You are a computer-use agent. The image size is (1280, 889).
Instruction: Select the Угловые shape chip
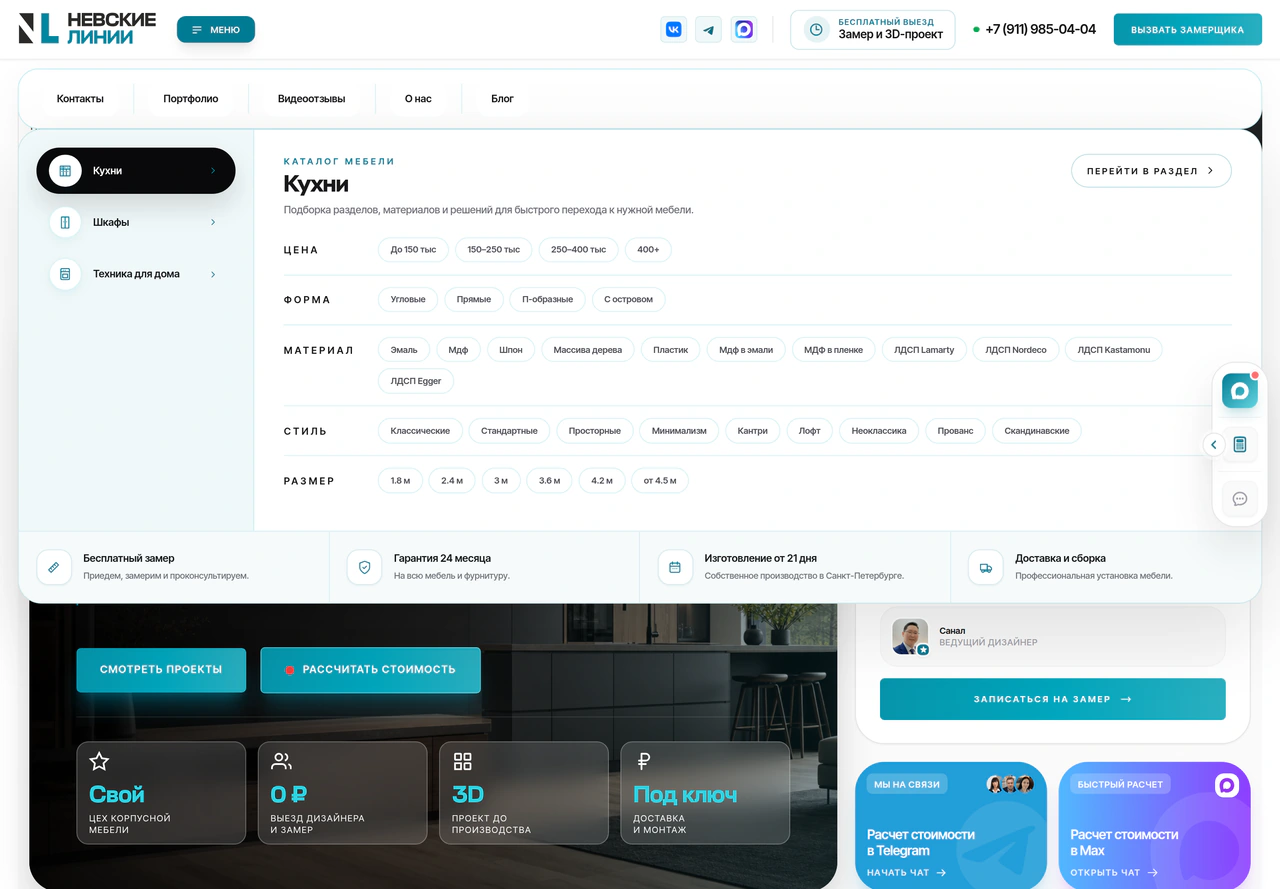(x=408, y=299)
